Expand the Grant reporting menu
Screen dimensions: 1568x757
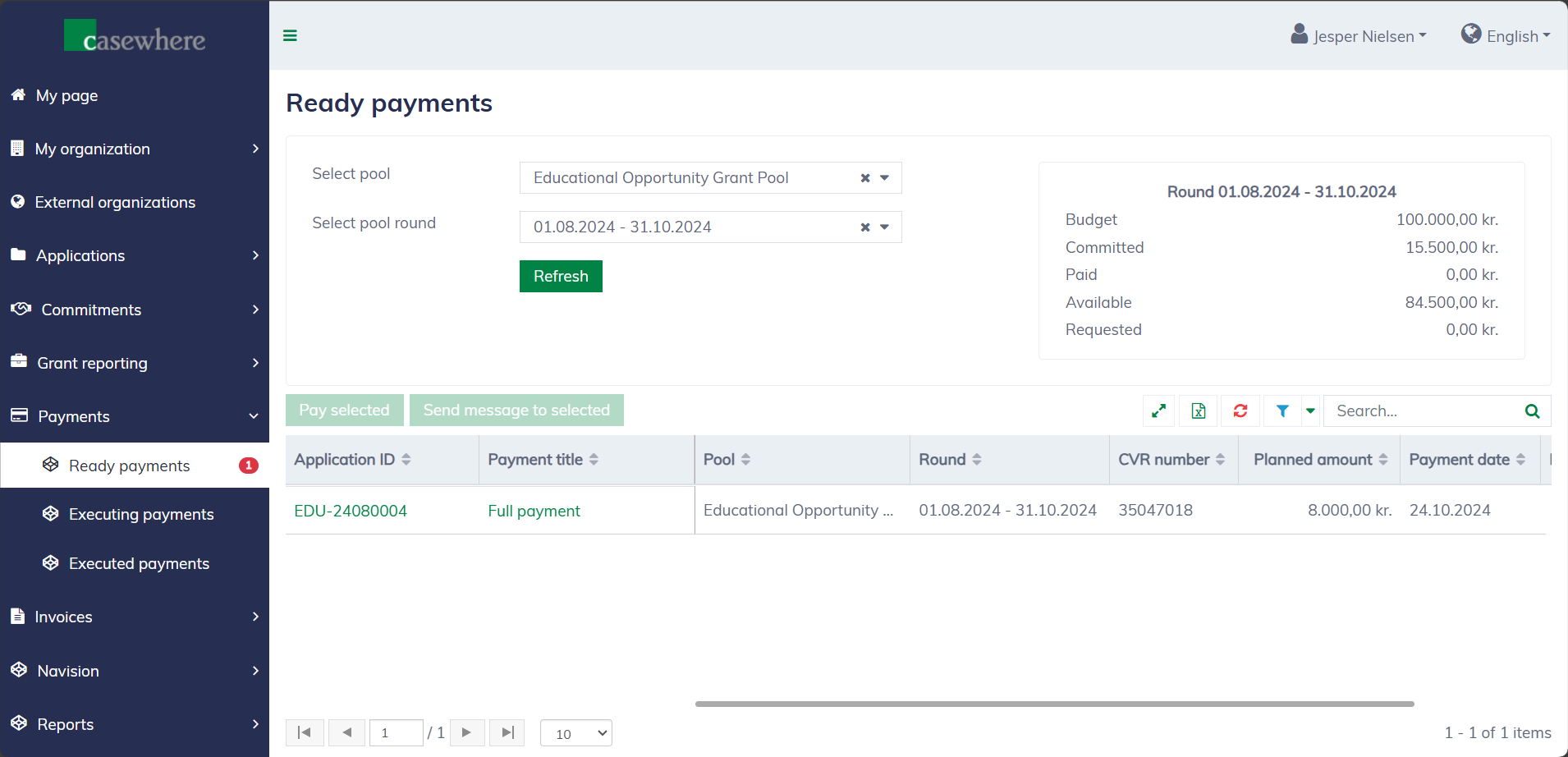(135, 363)
